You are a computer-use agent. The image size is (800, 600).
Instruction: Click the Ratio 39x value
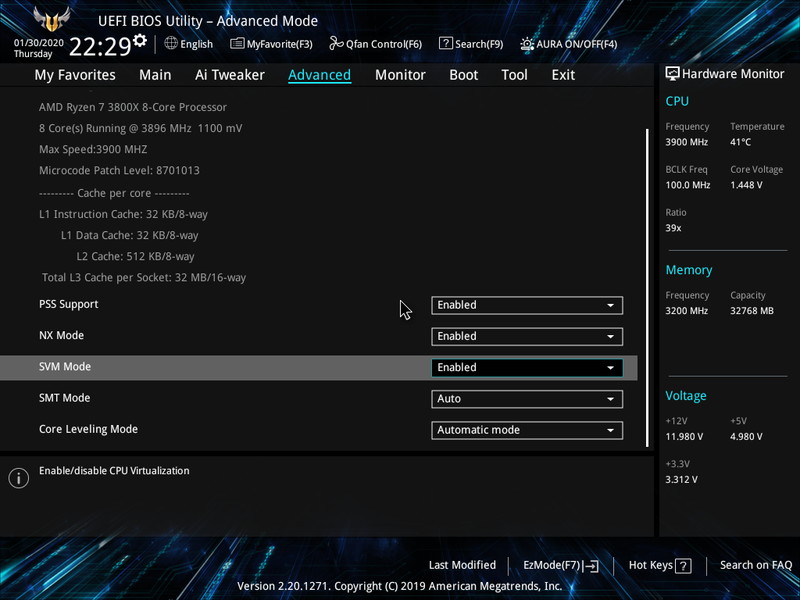[x=673, y=228]
